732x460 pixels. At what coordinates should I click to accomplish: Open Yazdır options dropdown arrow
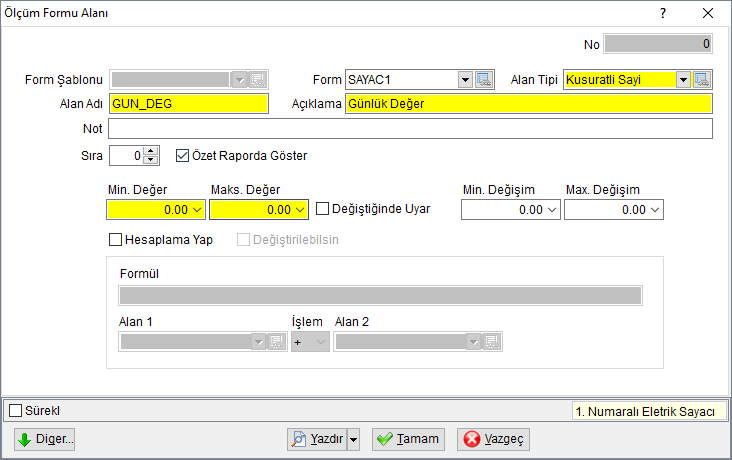pyautogui.click(x=354, y=439)
